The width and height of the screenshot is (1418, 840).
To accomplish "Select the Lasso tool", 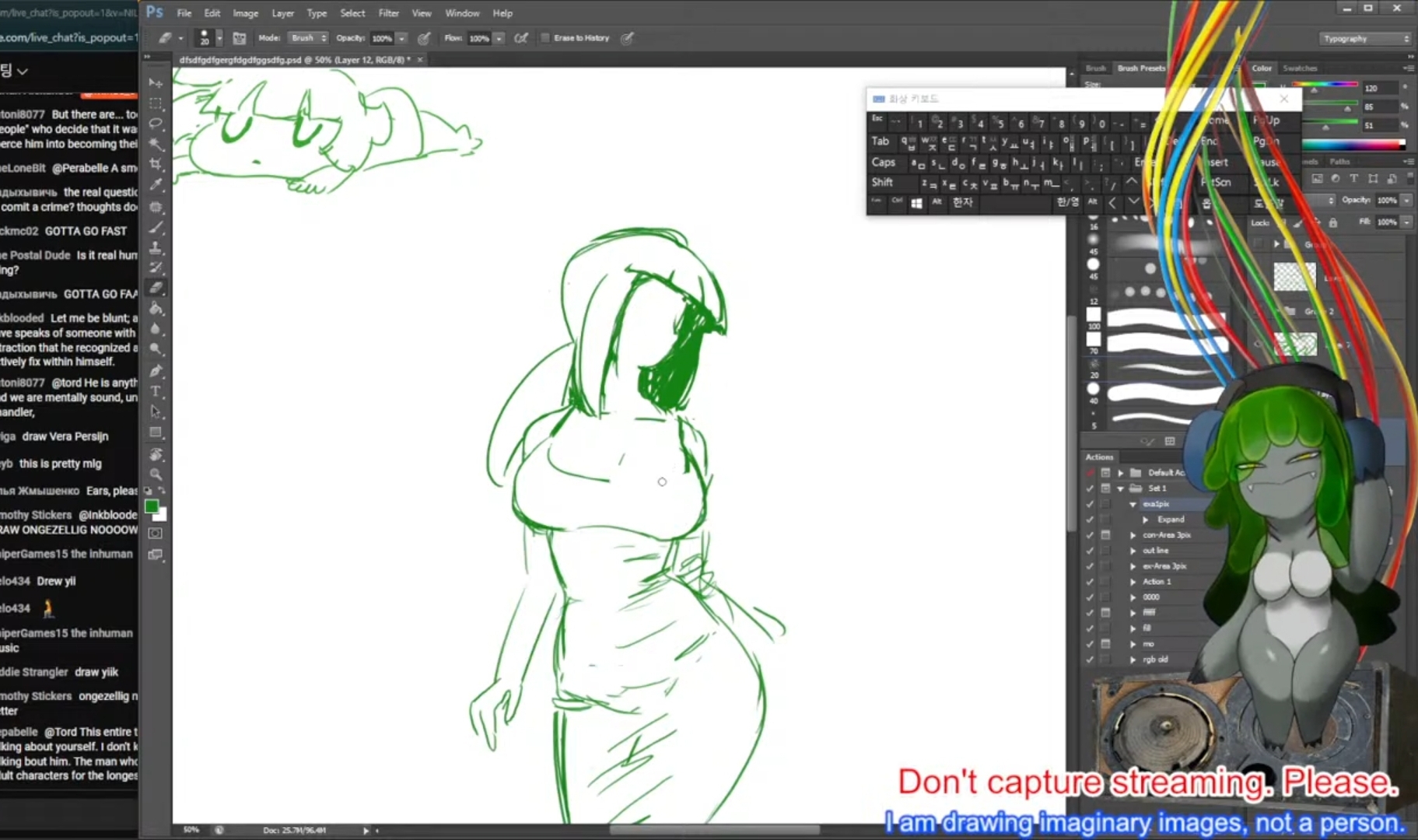I will click(x=156, y=124).
